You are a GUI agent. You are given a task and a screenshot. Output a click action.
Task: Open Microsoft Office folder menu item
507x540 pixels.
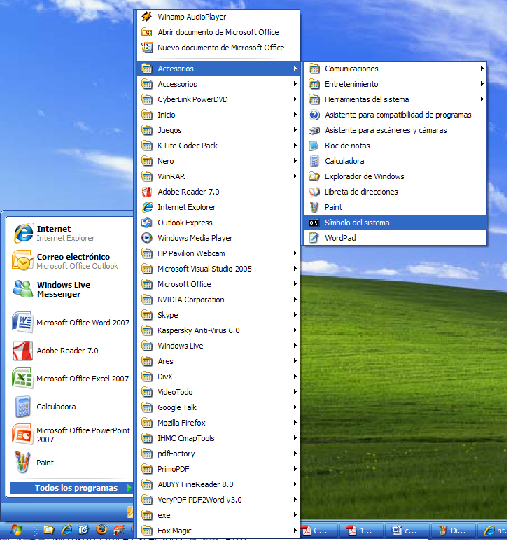point(218,284)
